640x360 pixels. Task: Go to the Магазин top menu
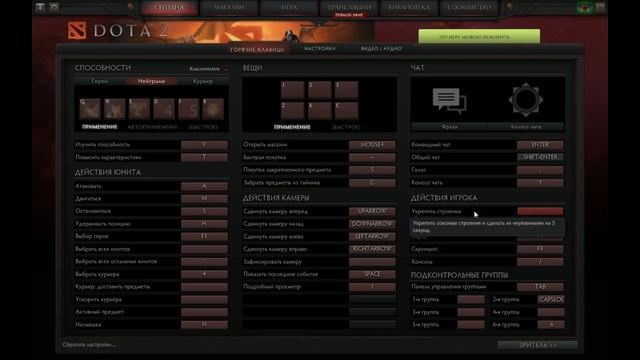(229, 7)
